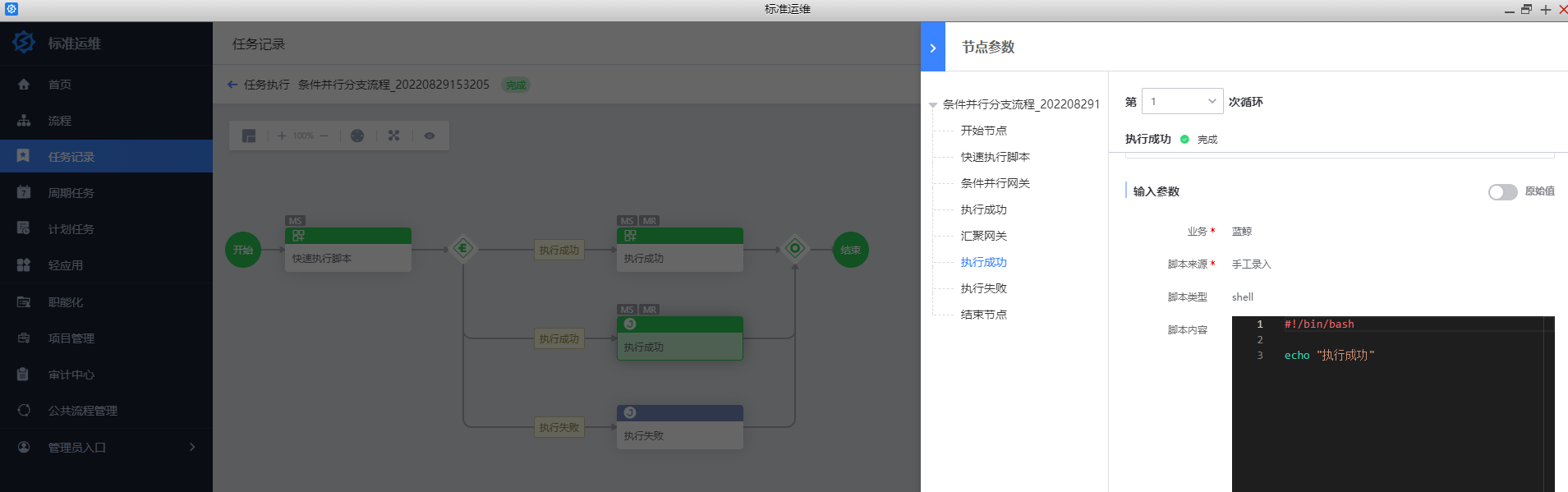Click the green 完成 status icon
Viewport: 1568px width, 492px height.
pyautogui.click(x=1184, y=139)
